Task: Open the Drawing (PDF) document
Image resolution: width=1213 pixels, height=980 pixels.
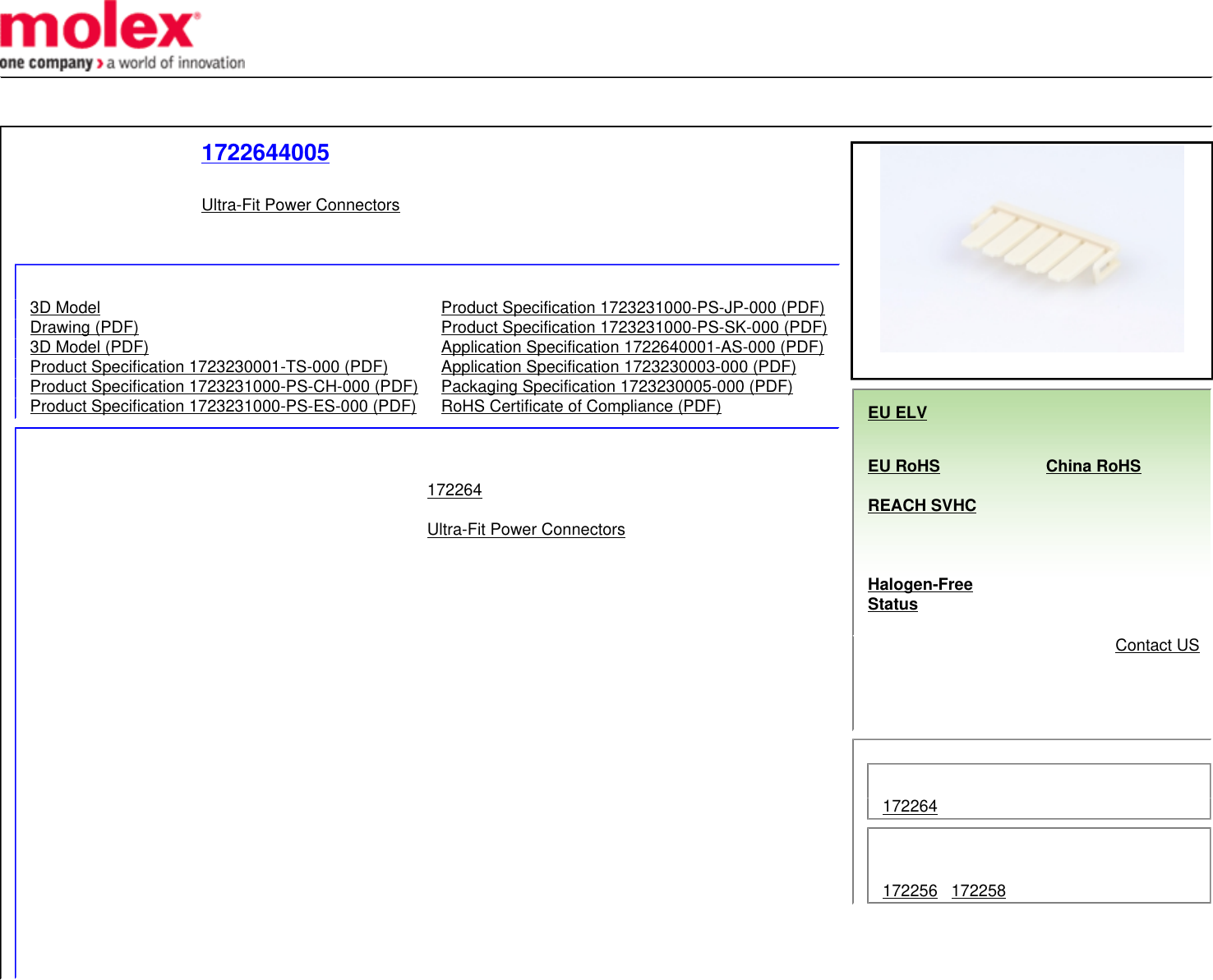Action: click(x=84, y=327)
